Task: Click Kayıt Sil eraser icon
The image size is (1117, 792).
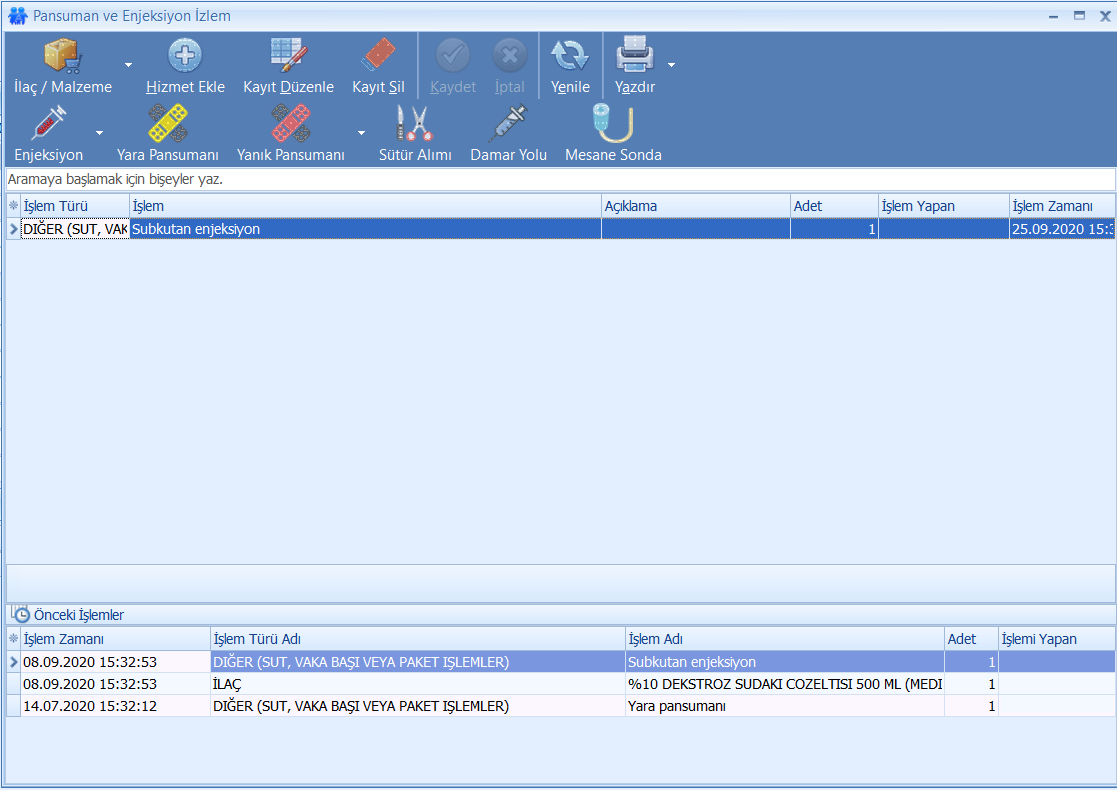Action: (378, 57)
